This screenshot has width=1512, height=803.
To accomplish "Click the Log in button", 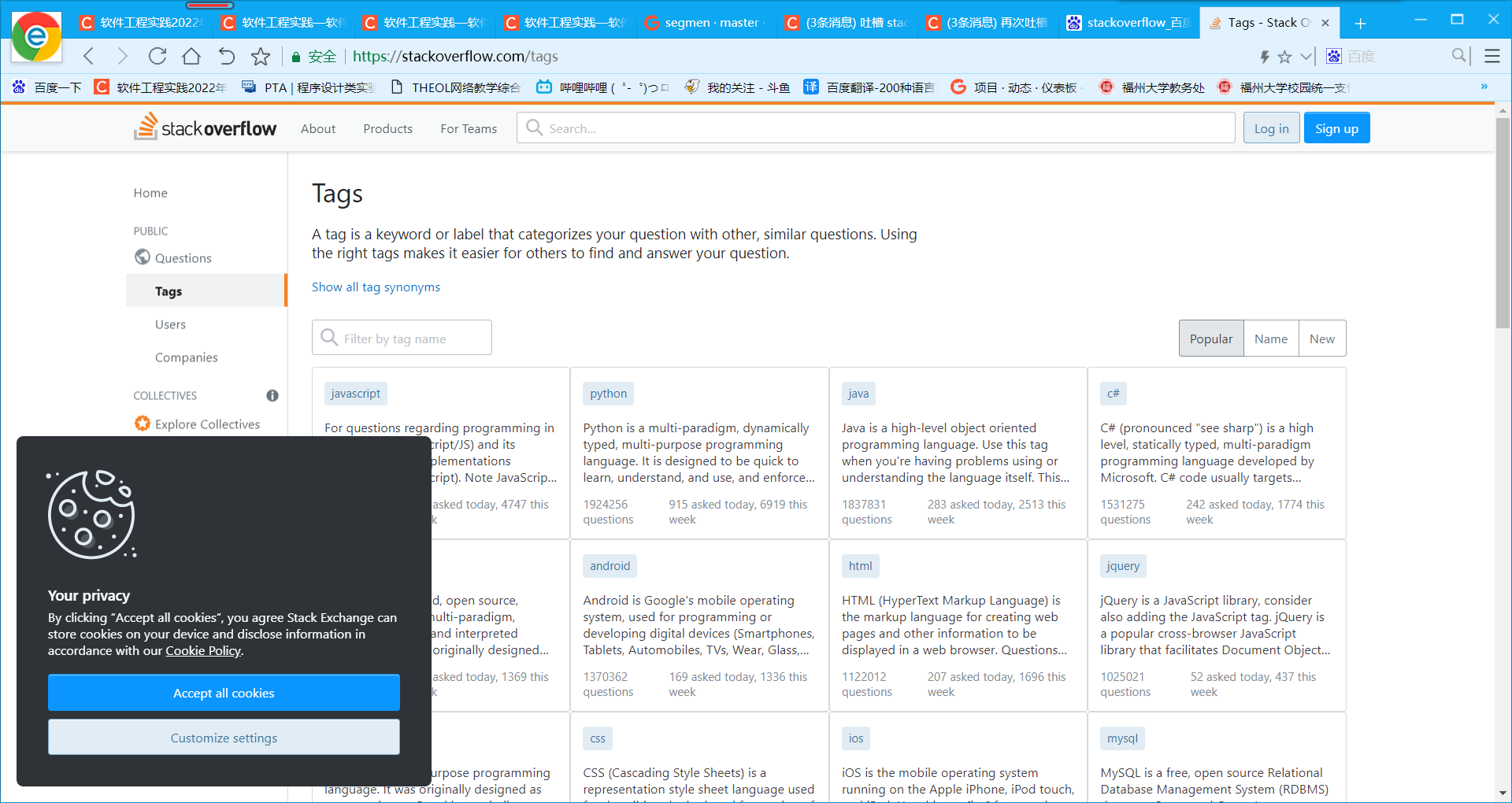I will coord(1271,128).
